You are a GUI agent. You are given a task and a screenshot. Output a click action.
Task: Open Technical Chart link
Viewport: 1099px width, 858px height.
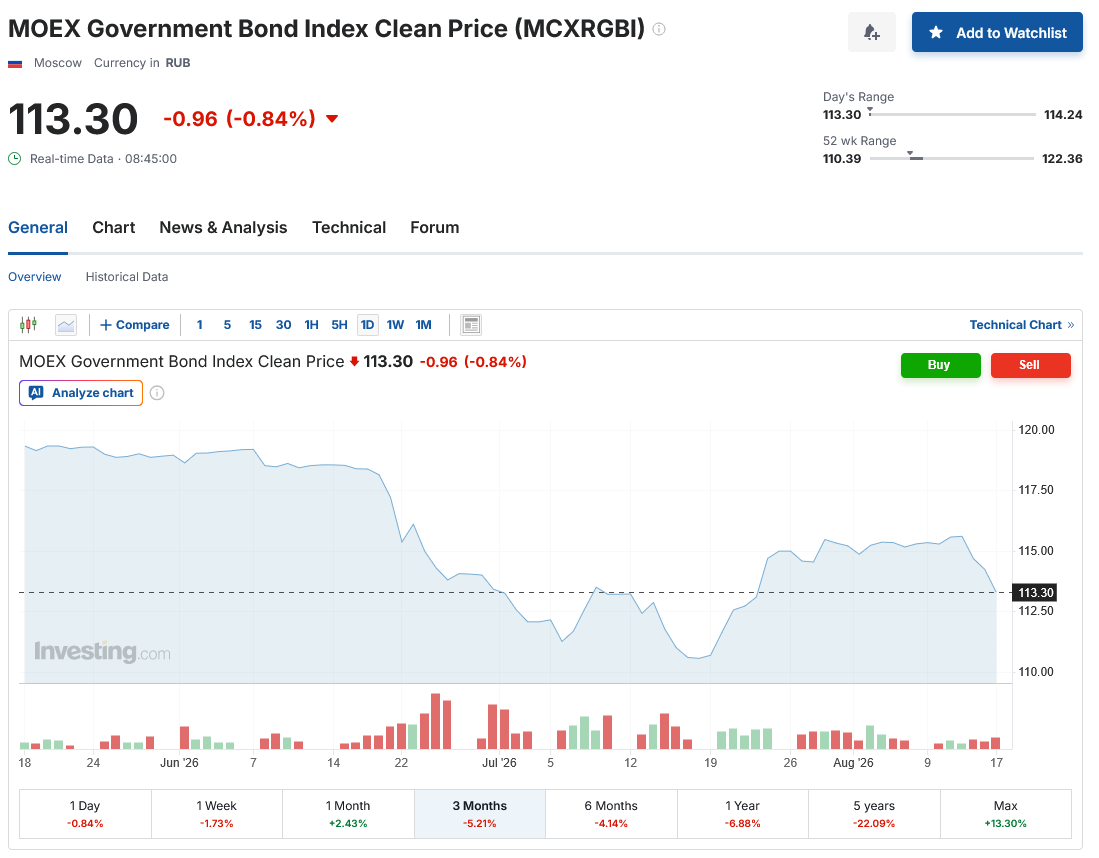pyautogui.click(x=1021, y=325)
